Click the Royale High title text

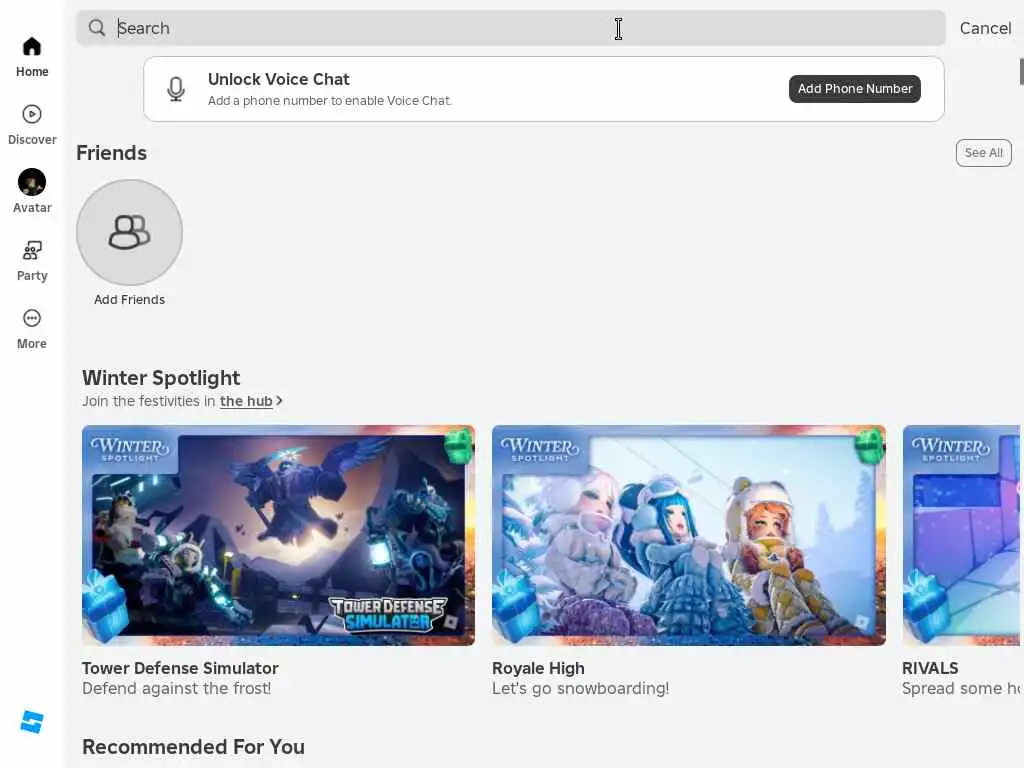point(538,668)
